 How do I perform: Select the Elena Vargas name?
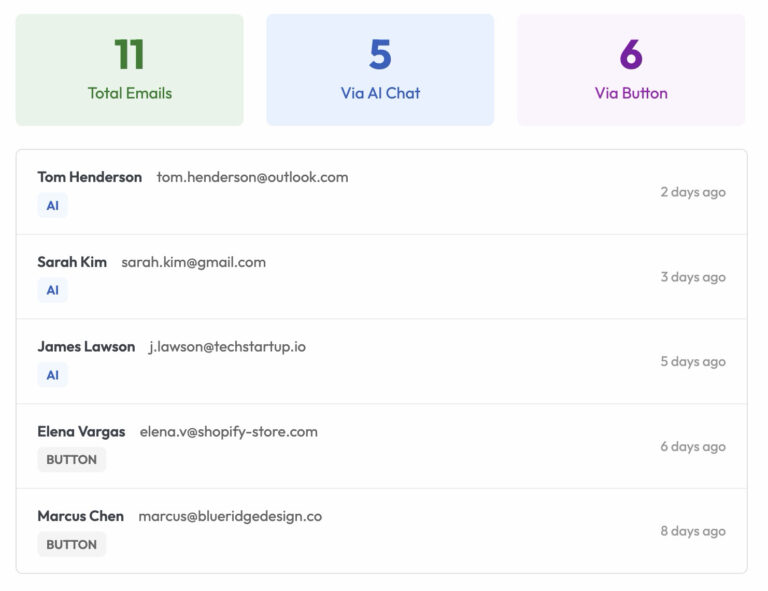coord(81,432)
